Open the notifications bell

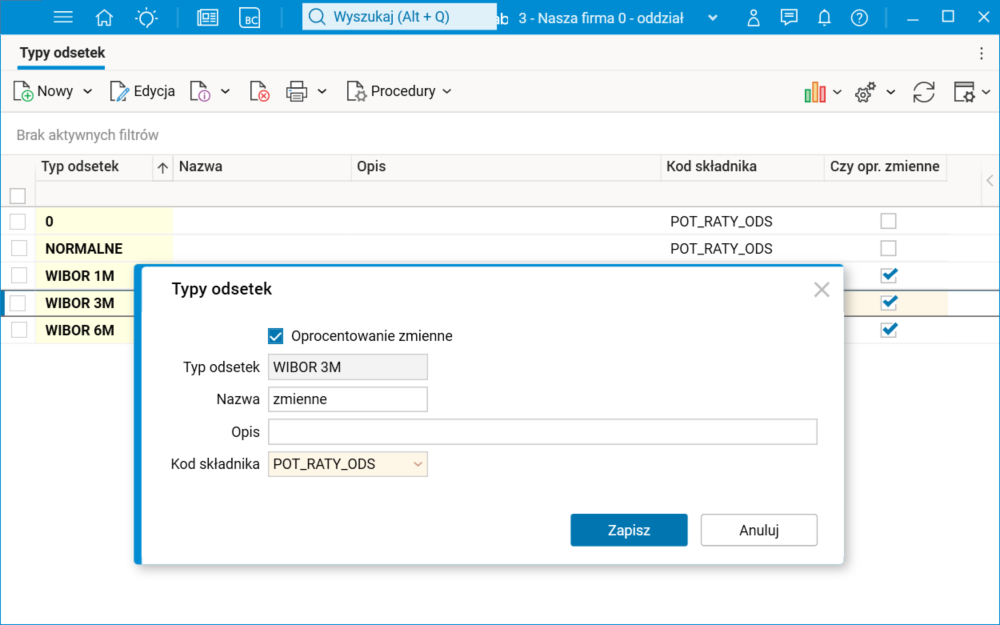click(824, 17)
